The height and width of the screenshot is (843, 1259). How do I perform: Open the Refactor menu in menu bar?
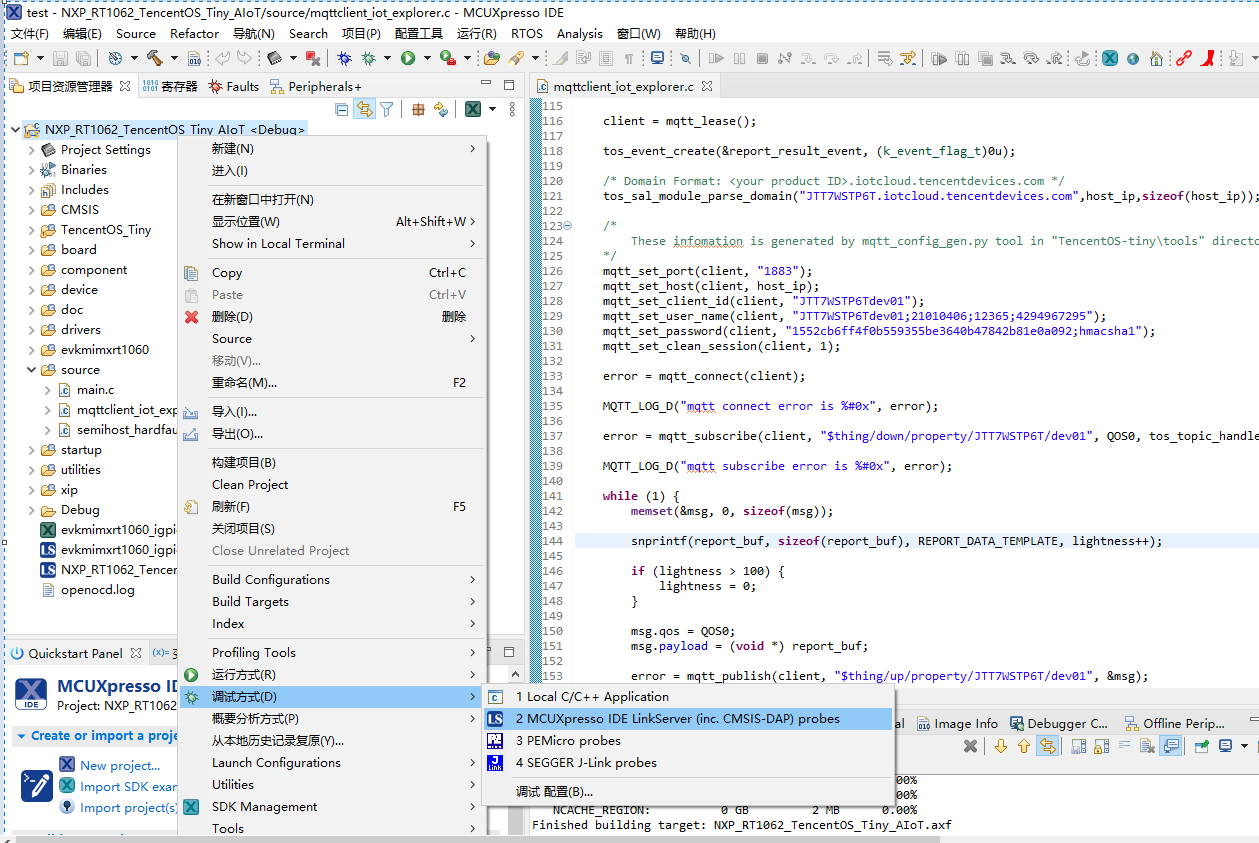[194, 33]
